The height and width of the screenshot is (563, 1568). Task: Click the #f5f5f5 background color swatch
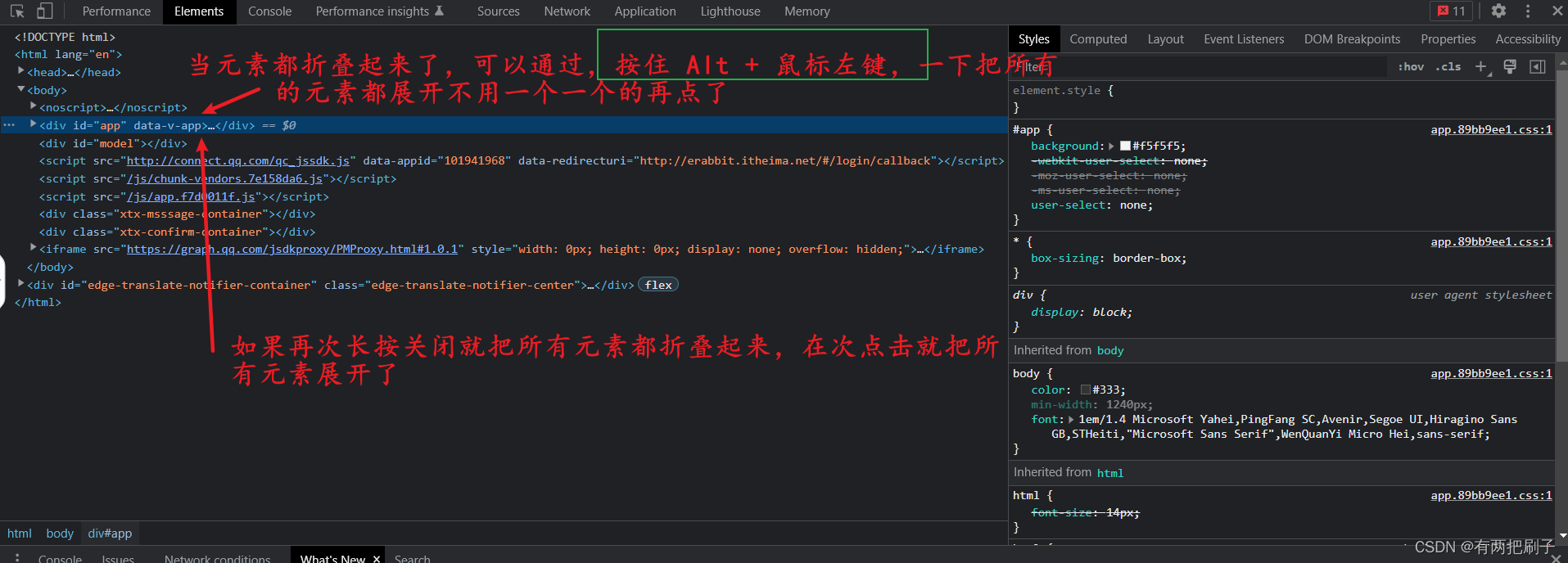(1125, 146)
